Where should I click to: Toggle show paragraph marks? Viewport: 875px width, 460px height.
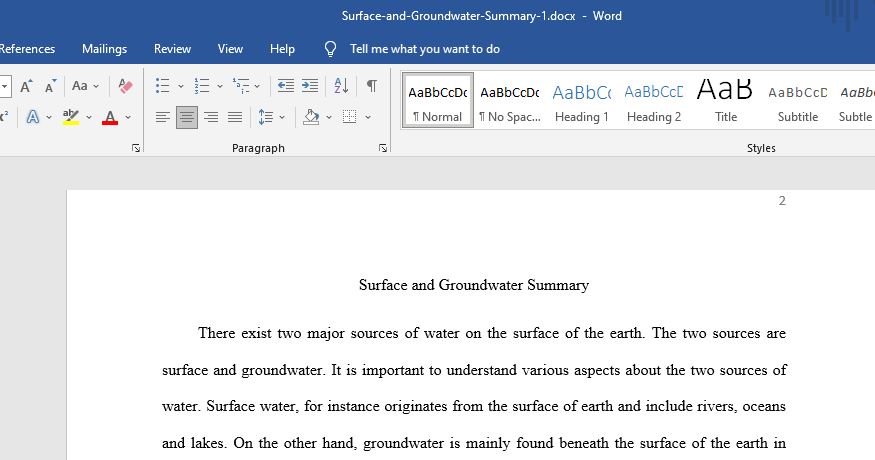[x=372, y=86]
